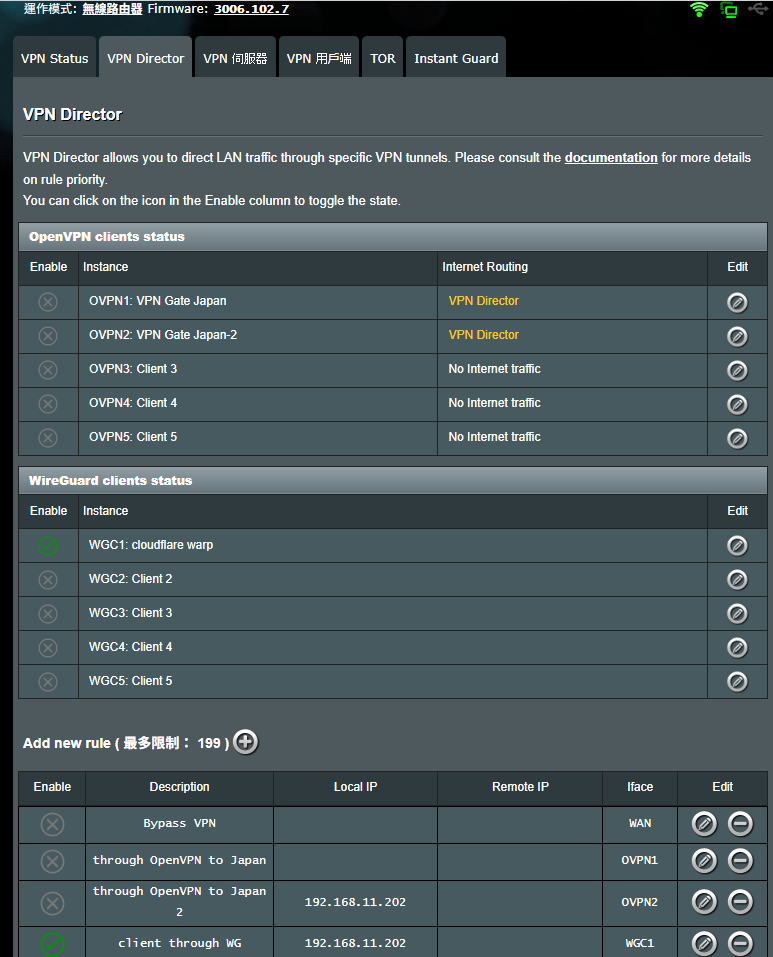
Task: Click the WAN iface cell
Action: 640,823
